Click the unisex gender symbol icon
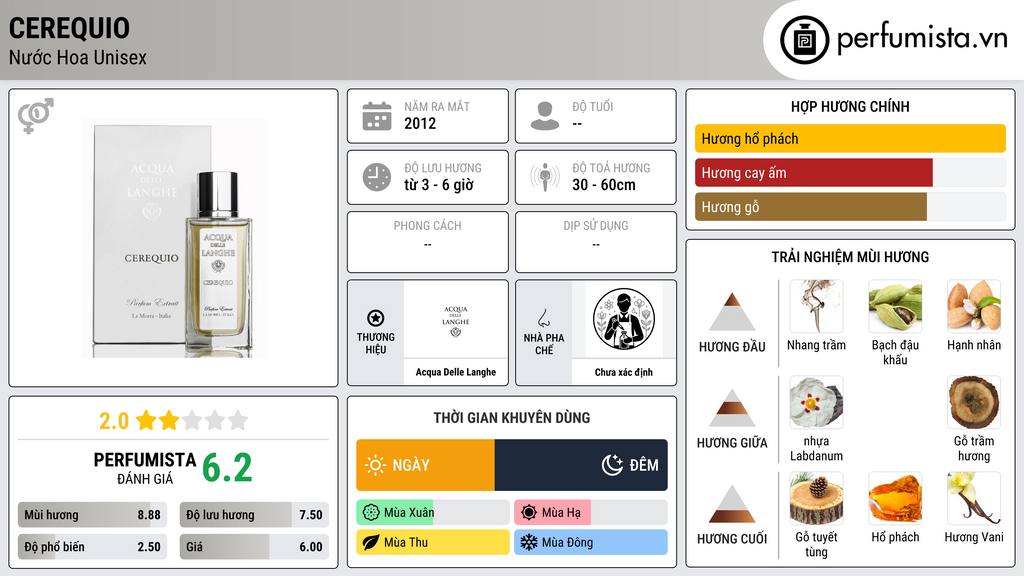This screenshot has height=576, width=1024. click(36, 116)
